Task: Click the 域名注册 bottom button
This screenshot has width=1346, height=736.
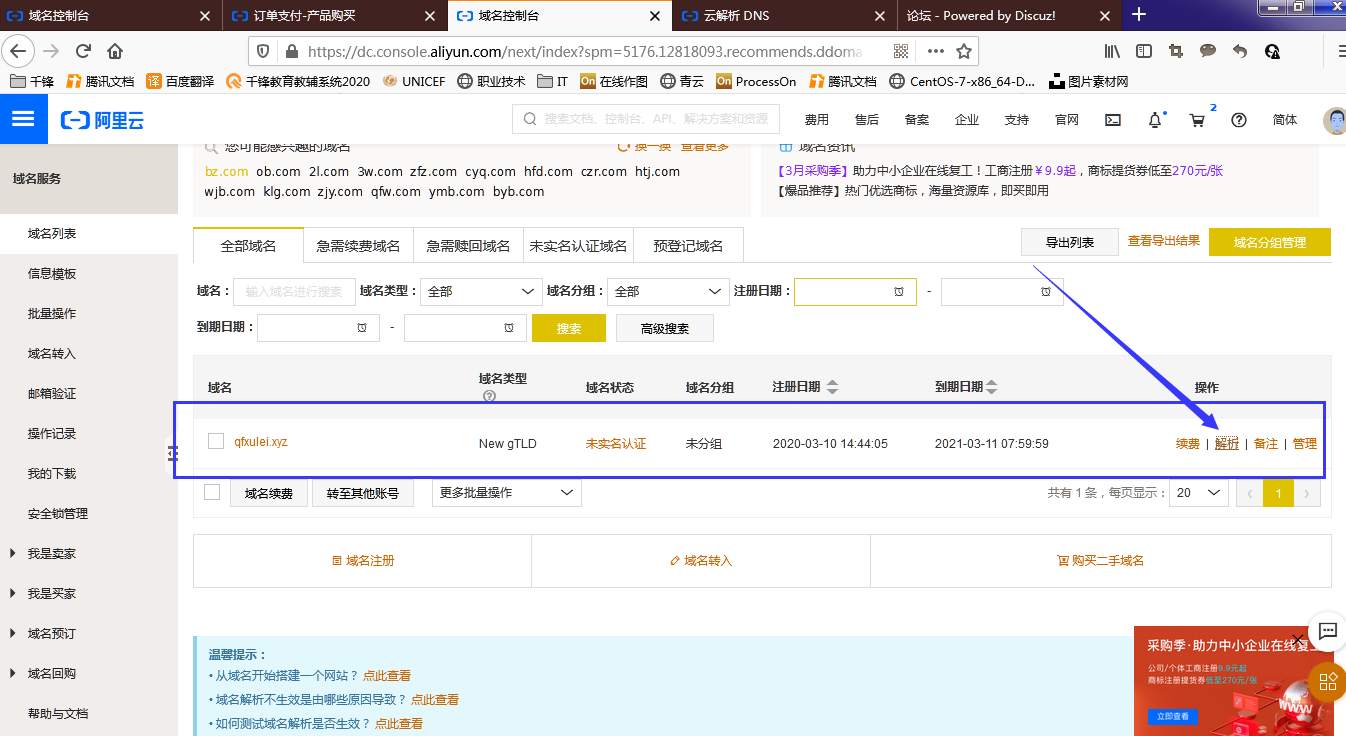Action: point(362,560)
